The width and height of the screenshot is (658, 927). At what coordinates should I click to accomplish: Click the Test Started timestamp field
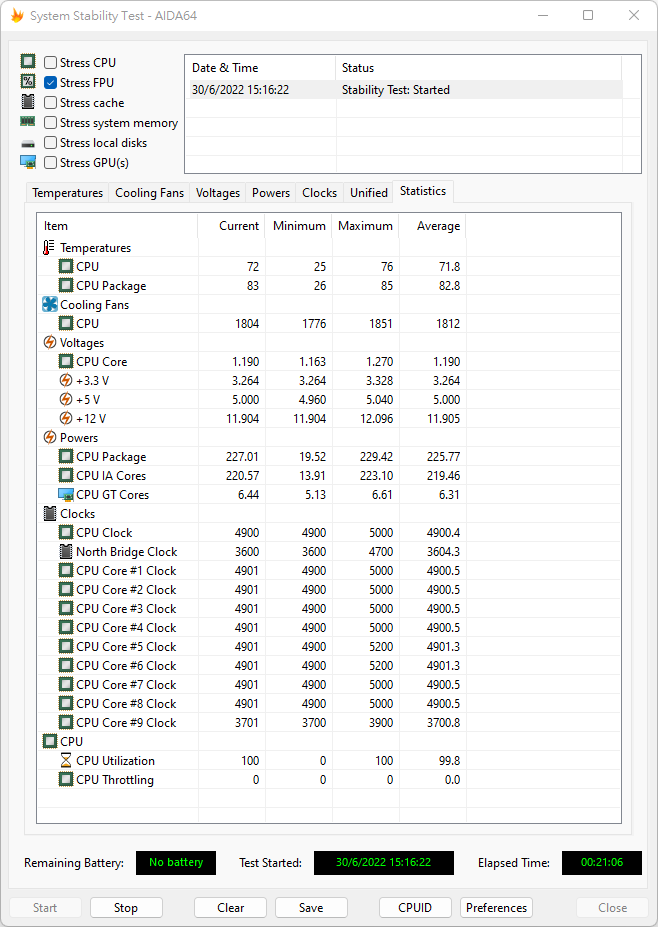(x=384, y=863)
